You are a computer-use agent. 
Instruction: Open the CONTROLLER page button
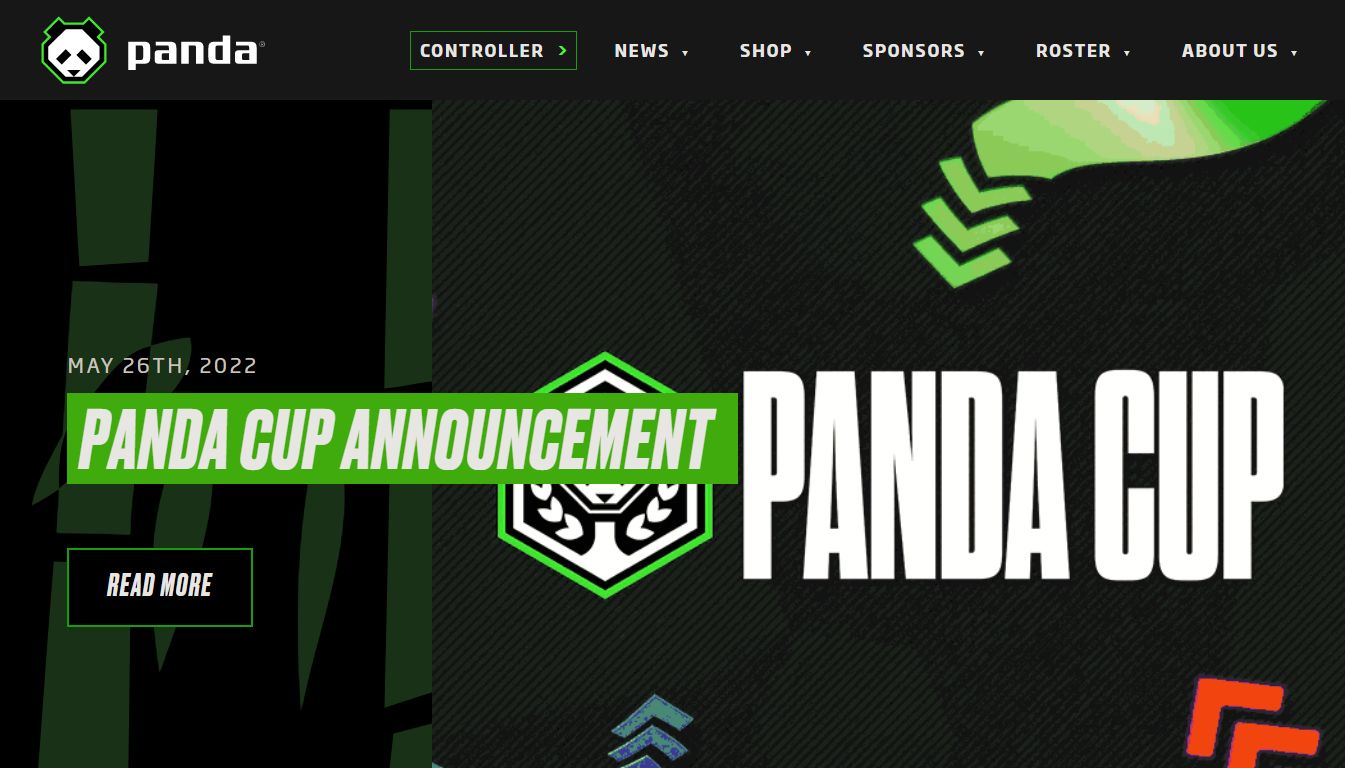tap(493, 50)
